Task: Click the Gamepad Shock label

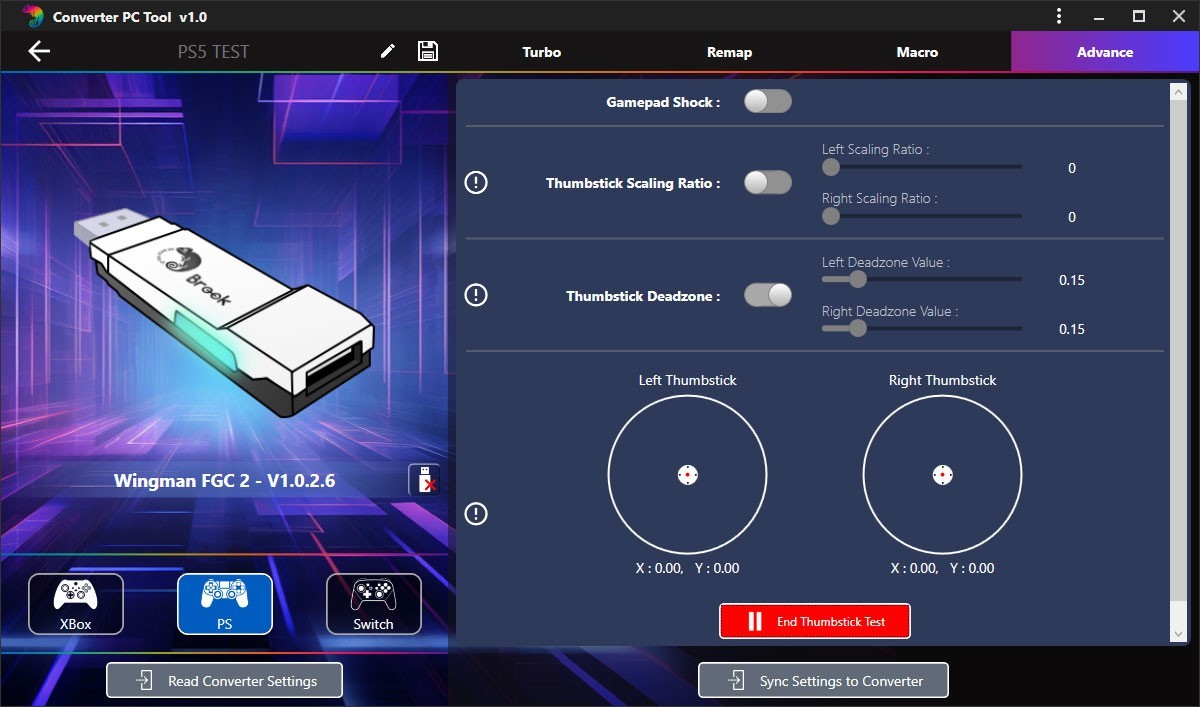Action: tap(663, 102)
